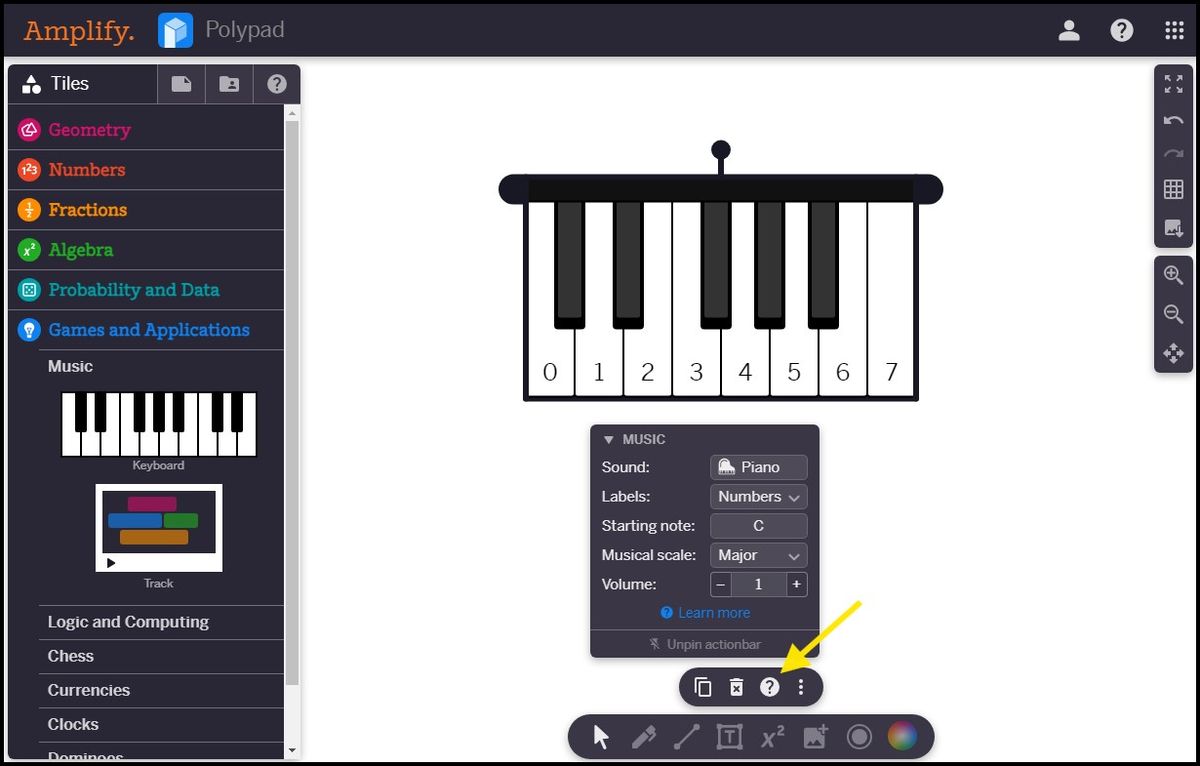
Task: Toggle the canvas grid display
Action: (1173, 188)
